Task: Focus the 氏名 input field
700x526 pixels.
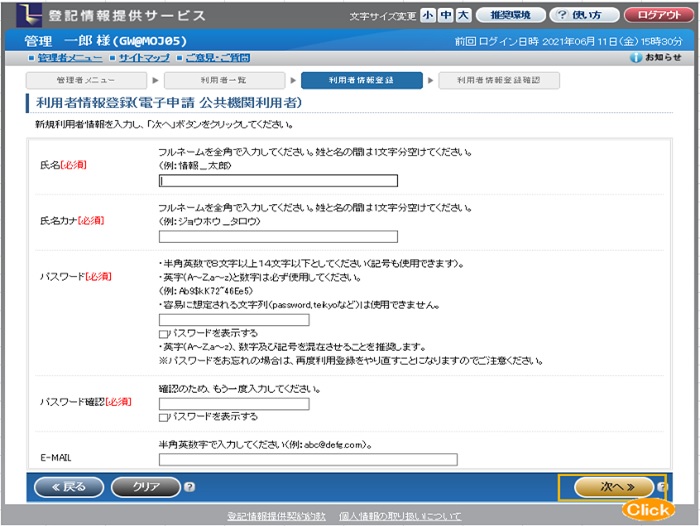Action: (x=278, y=181)
